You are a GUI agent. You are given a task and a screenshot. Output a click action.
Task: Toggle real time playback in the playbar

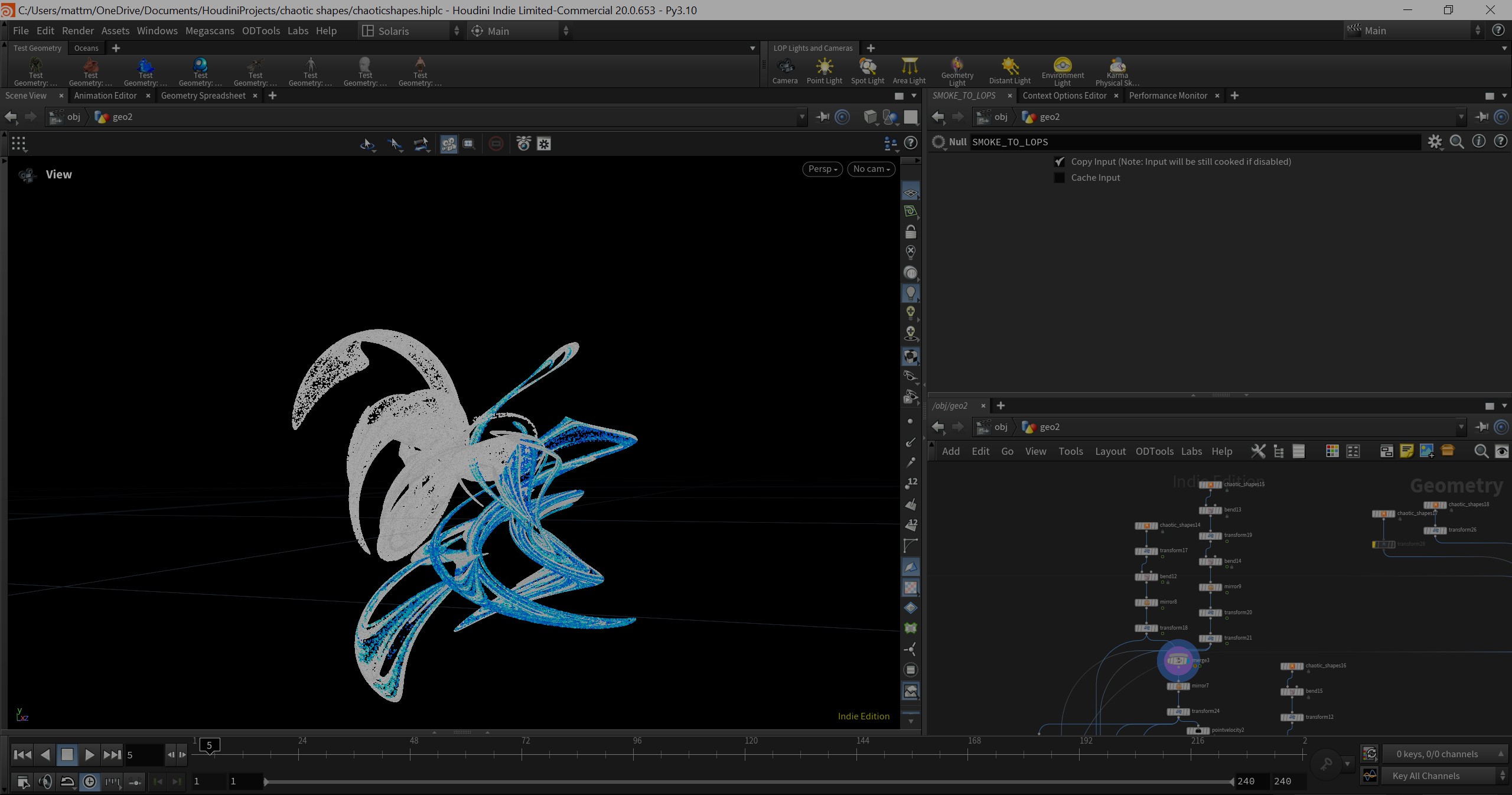(89, 781)
